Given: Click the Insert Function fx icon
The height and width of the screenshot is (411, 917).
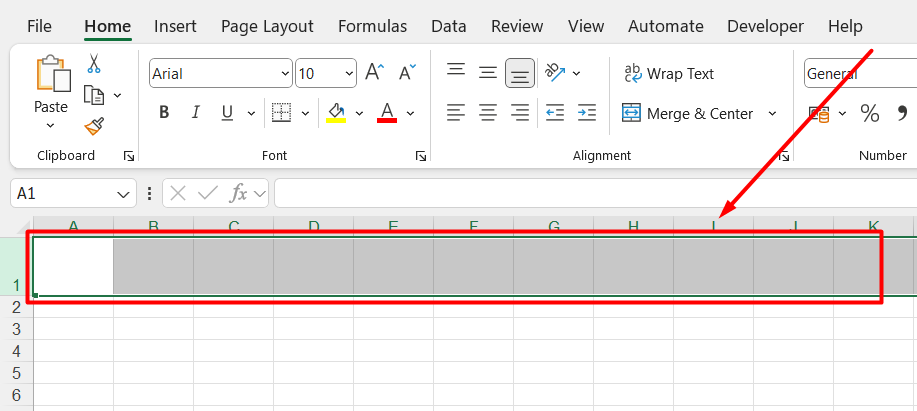Looking at the screenshot, I should point(238,193).
